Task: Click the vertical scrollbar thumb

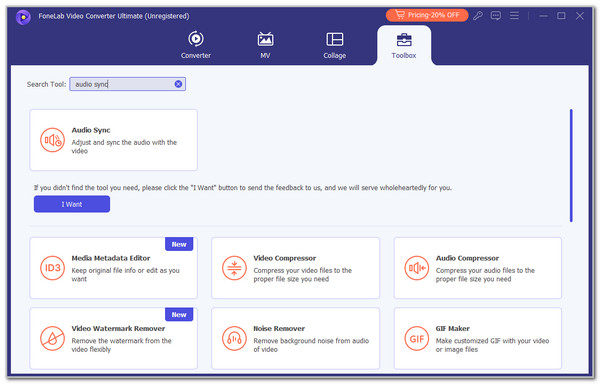Action: pos(571,166)
